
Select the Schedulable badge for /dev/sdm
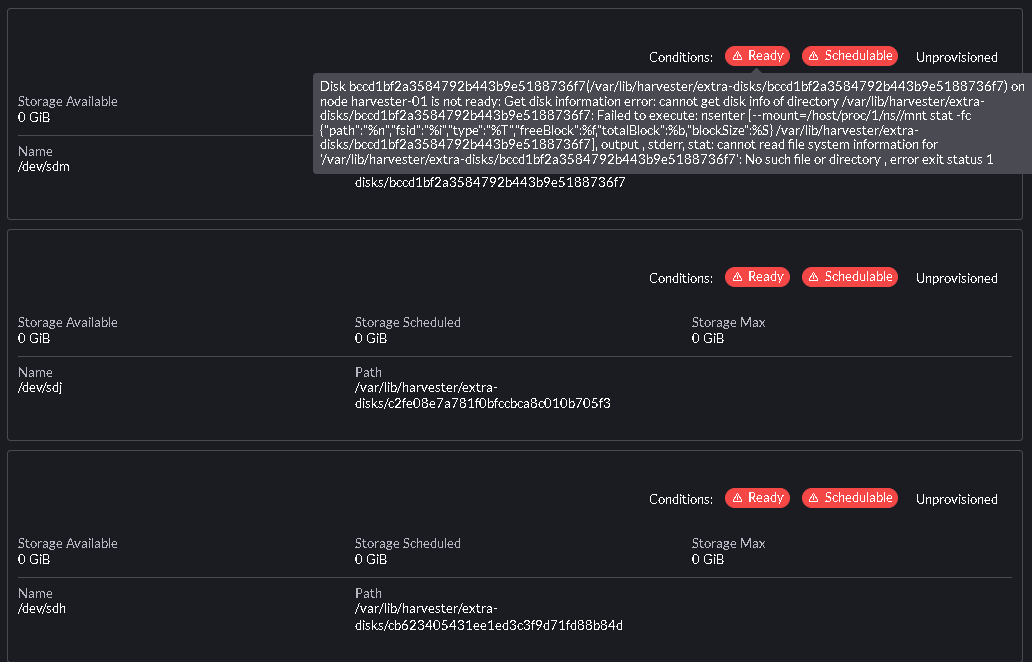pos(850,56)
